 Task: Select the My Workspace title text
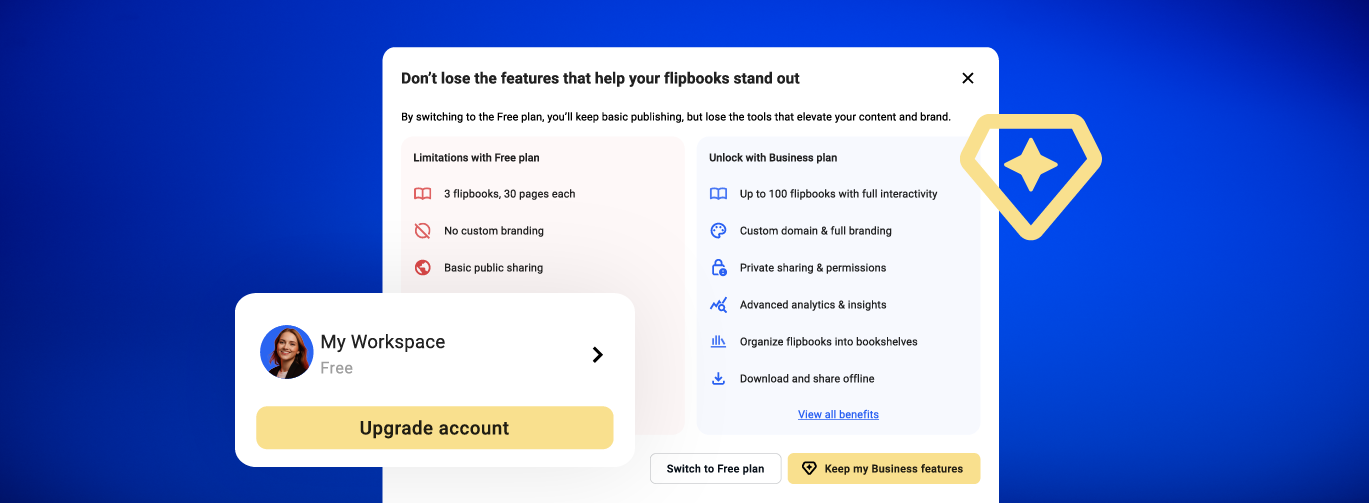click(x=382, y=342)
